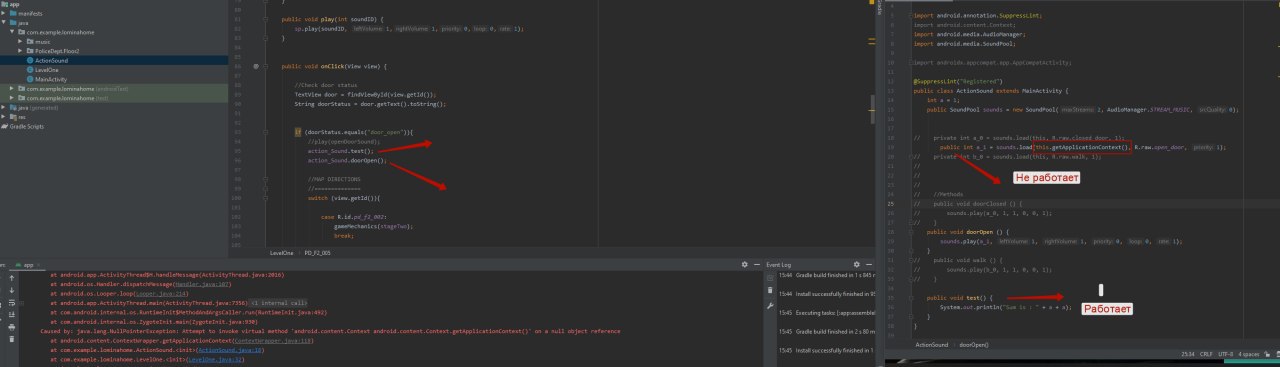Click scroll-to-end icon in Run console
The image size is (1280, 367).
click(x=11, y=314)
